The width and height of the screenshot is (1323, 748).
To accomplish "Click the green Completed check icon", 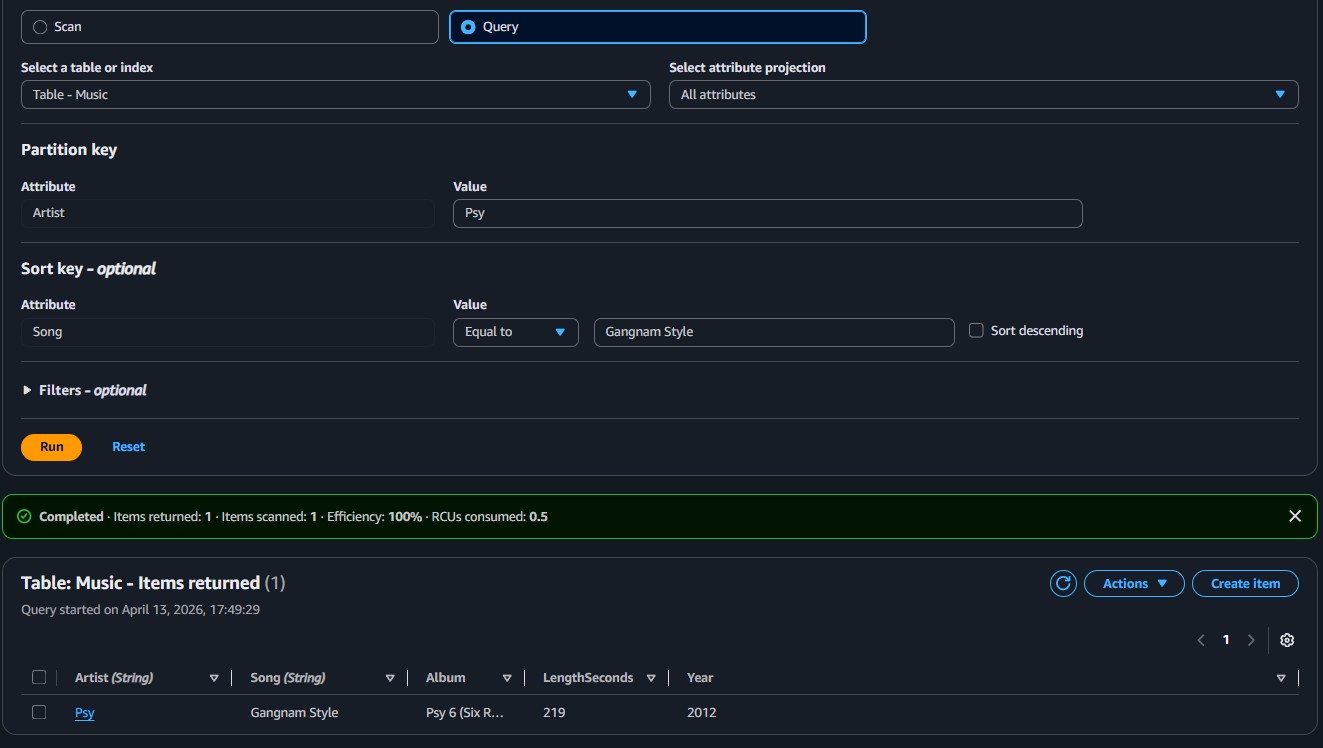I will [x=24, y=517].
